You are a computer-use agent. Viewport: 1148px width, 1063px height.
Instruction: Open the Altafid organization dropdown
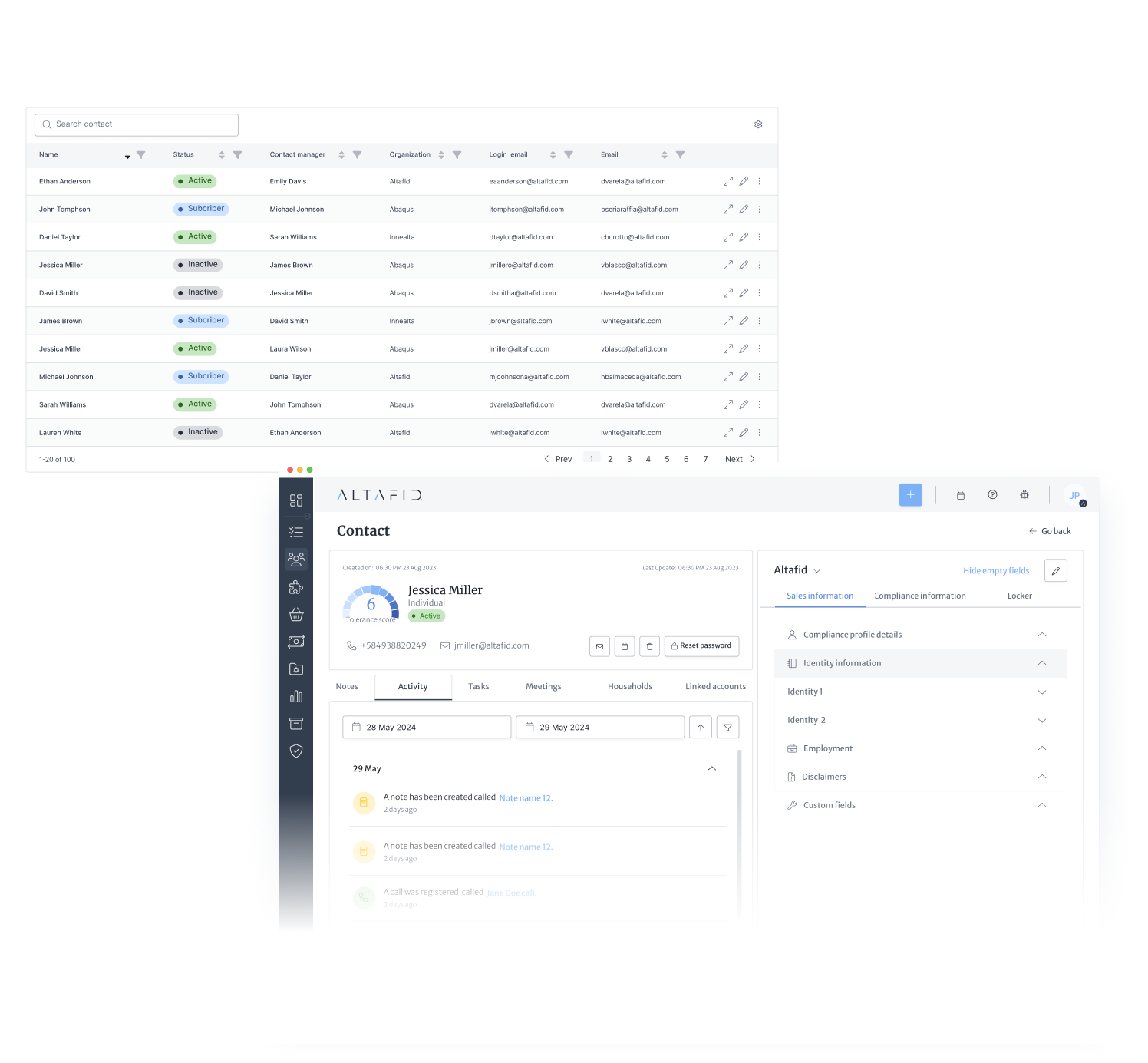point(816,571)
